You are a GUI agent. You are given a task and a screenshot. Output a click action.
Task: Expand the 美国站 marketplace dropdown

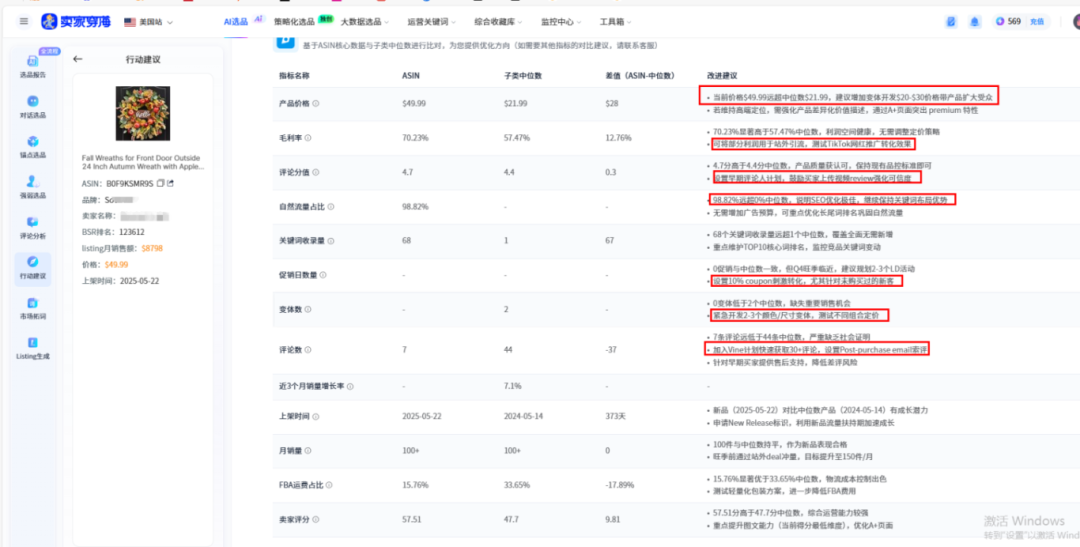pyautogui.click(x=148, y=21)
